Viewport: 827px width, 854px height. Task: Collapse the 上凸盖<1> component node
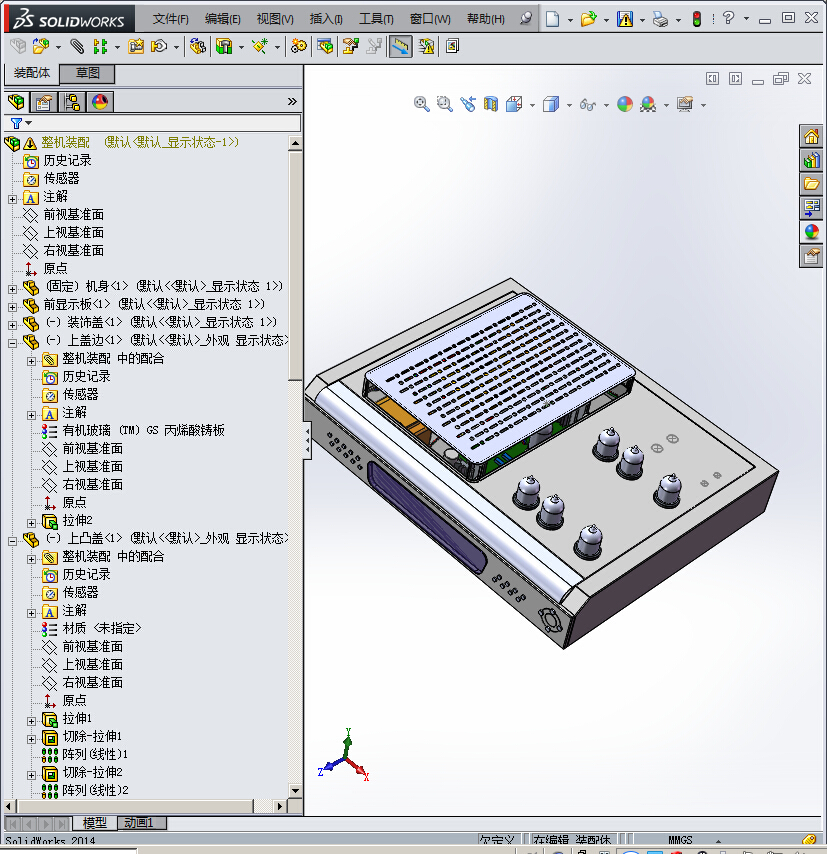pos(13,541)
